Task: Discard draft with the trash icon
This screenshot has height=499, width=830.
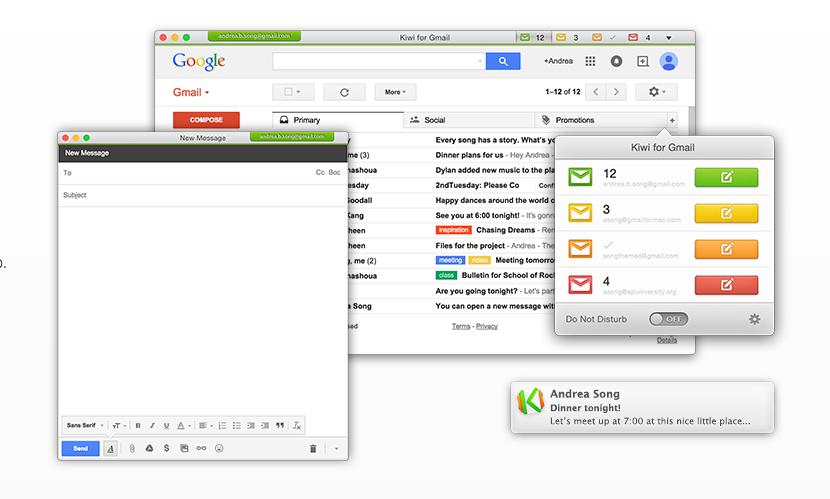Action: [x=313, y=449]
